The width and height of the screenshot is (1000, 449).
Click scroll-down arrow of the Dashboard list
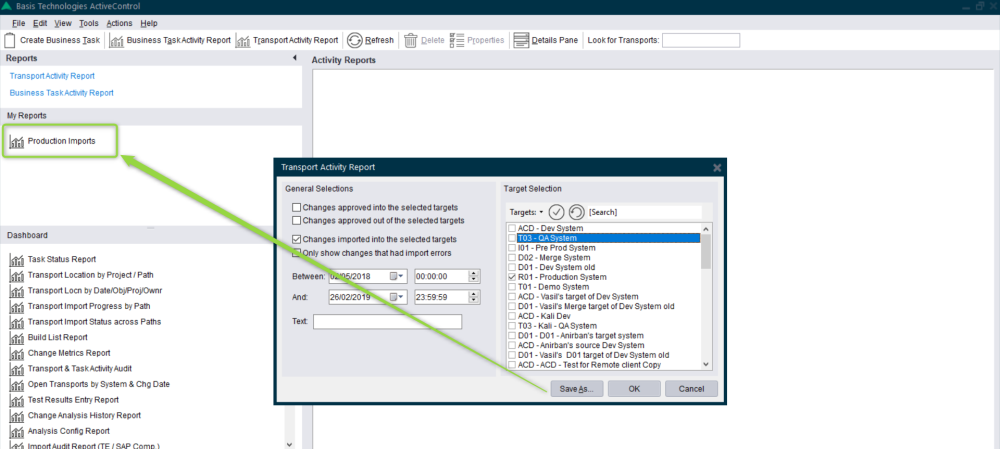click(290, 444)
